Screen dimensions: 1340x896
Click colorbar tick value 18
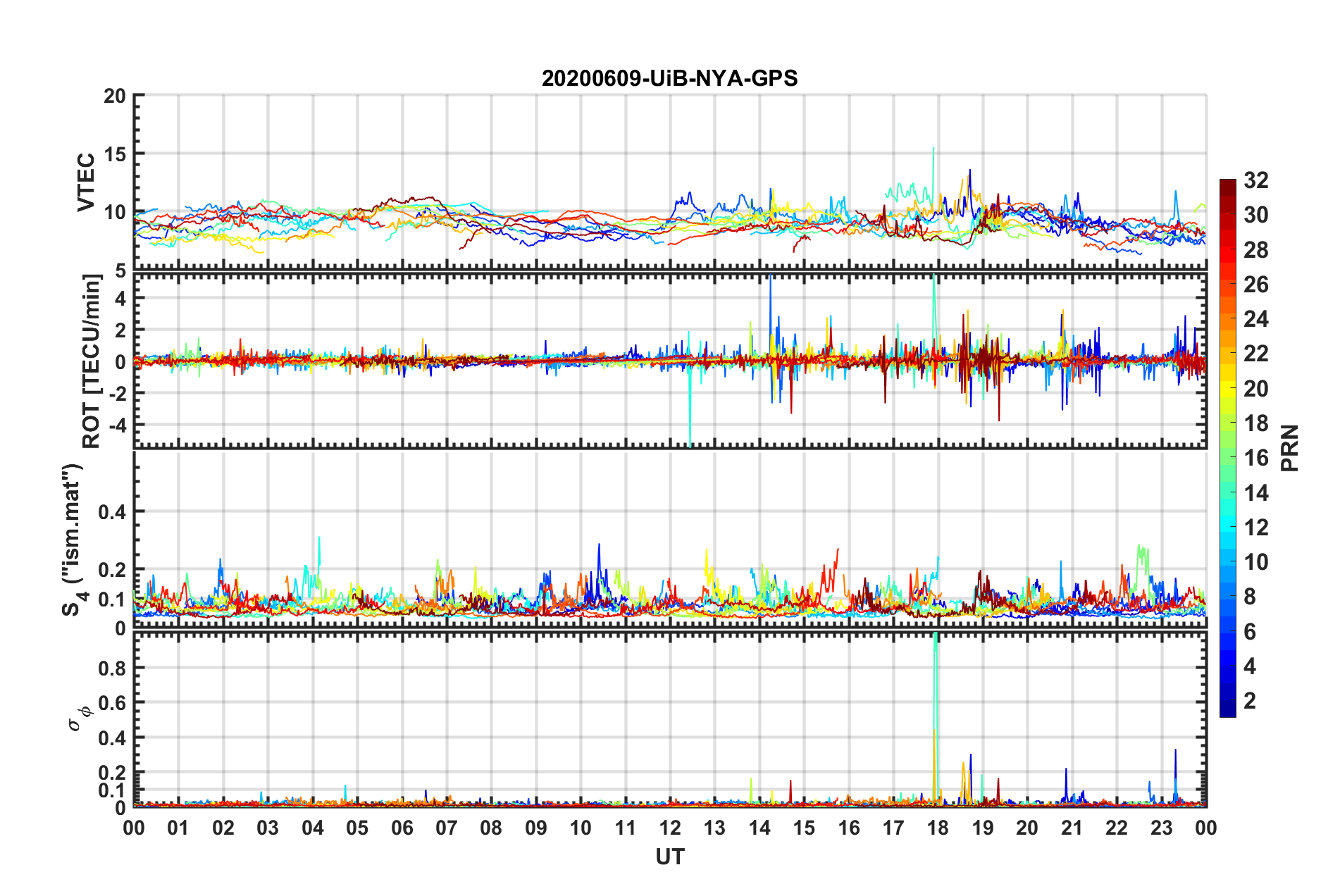tap(1255, 423)
